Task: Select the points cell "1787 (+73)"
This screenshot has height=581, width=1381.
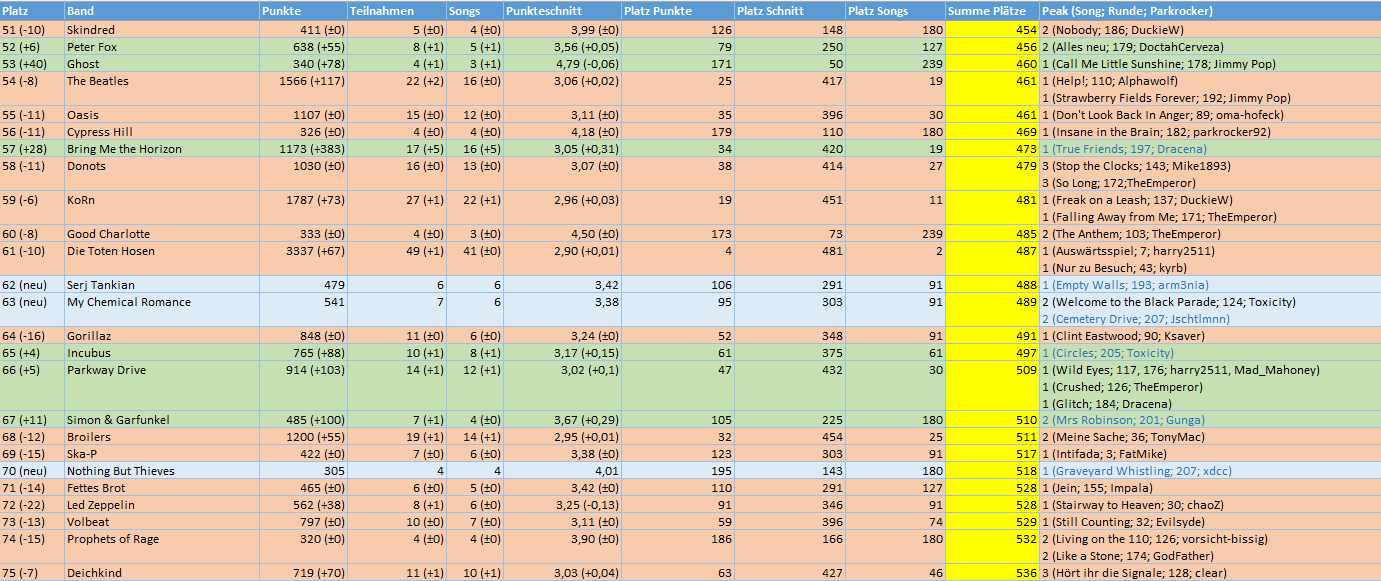Action: 303,208
